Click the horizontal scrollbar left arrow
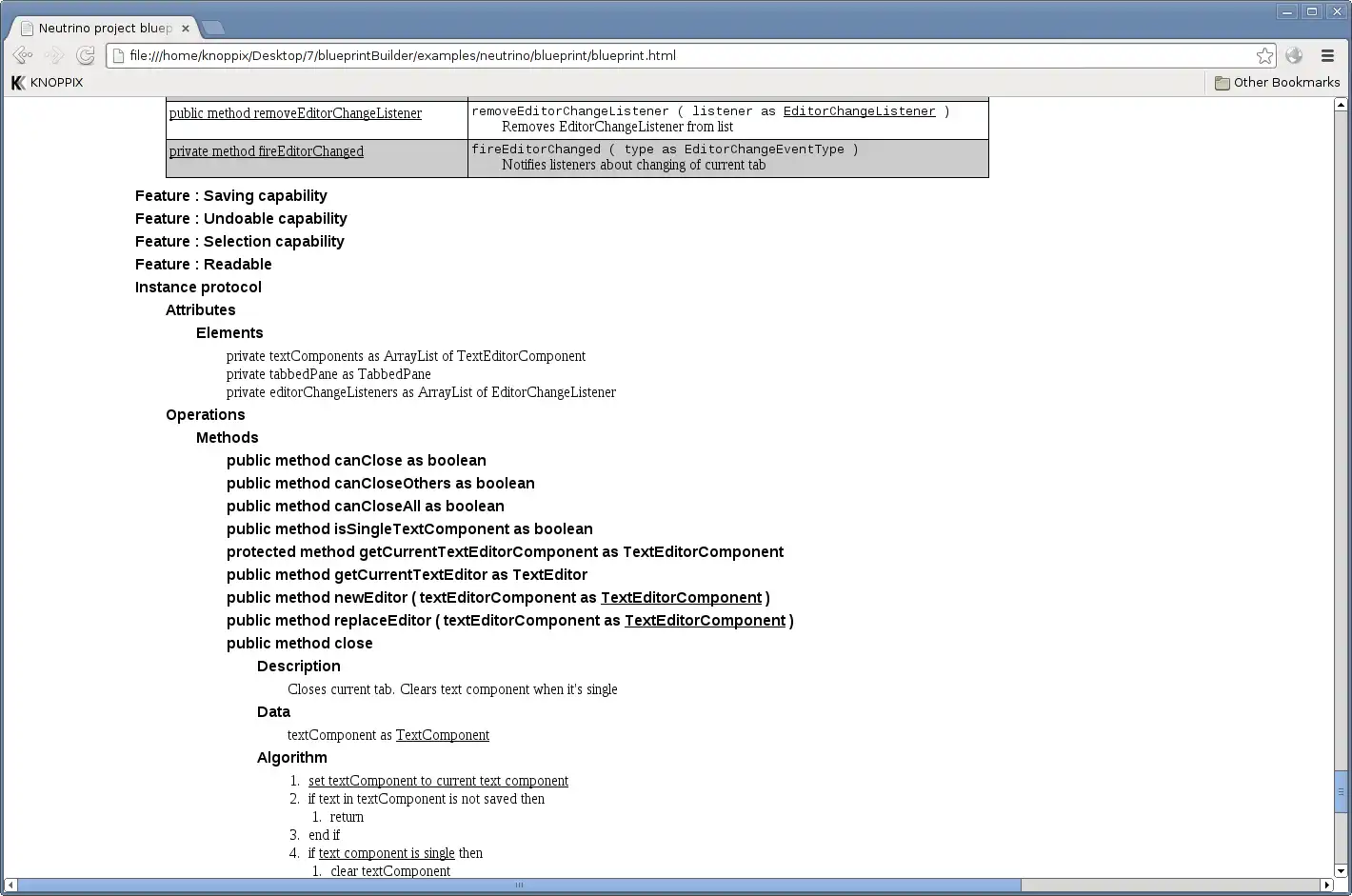Image resolution: width=1352 pixels, height=896 pixels. 10,886
